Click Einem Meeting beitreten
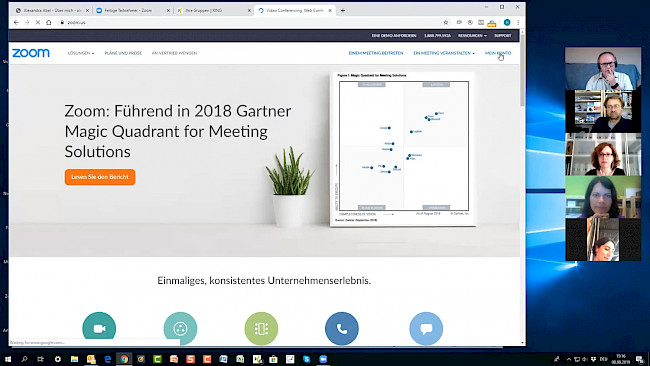This screenshot has width=650, height=366. coord(376,53)
